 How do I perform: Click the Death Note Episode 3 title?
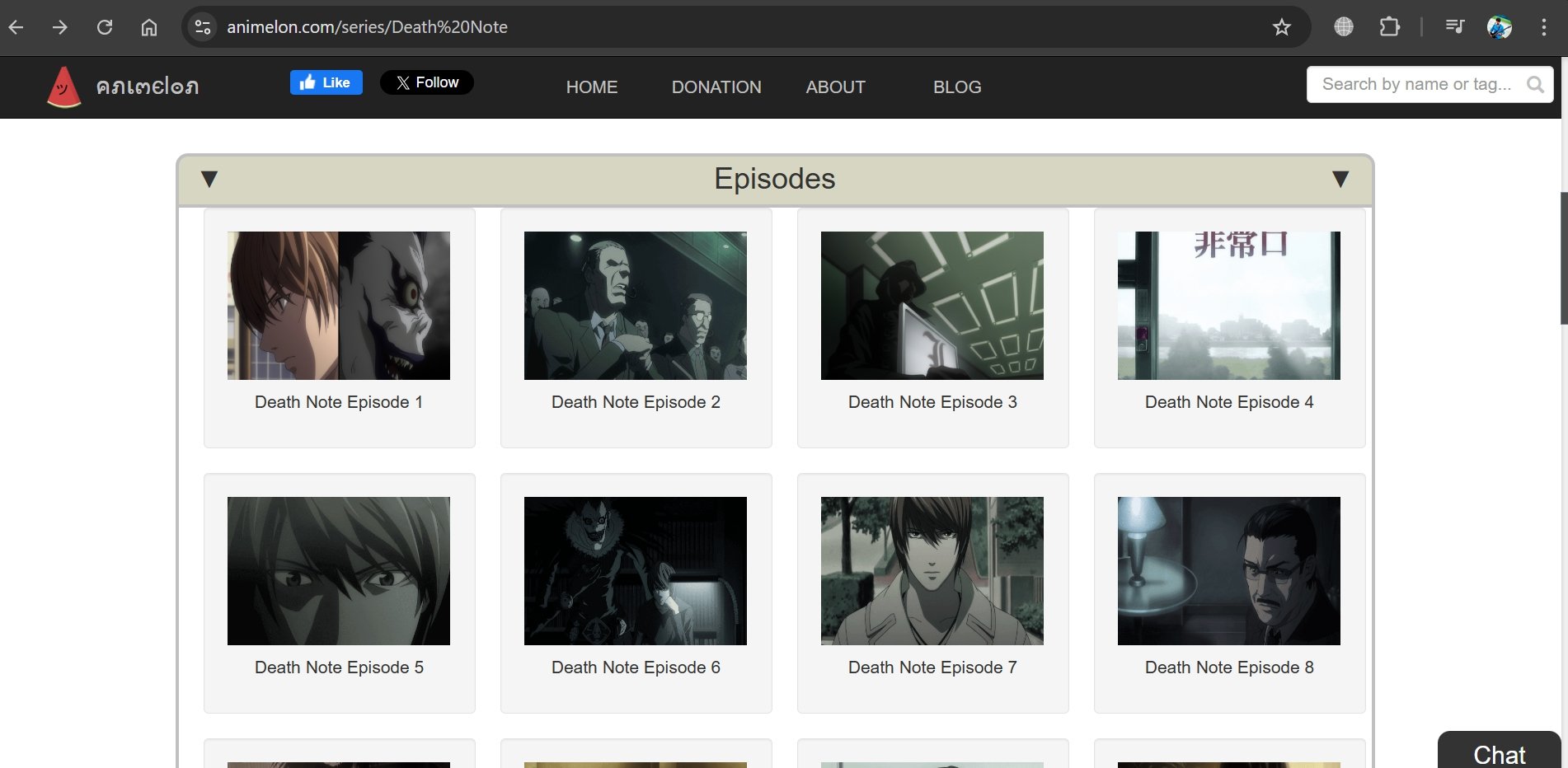click(932, 402)
